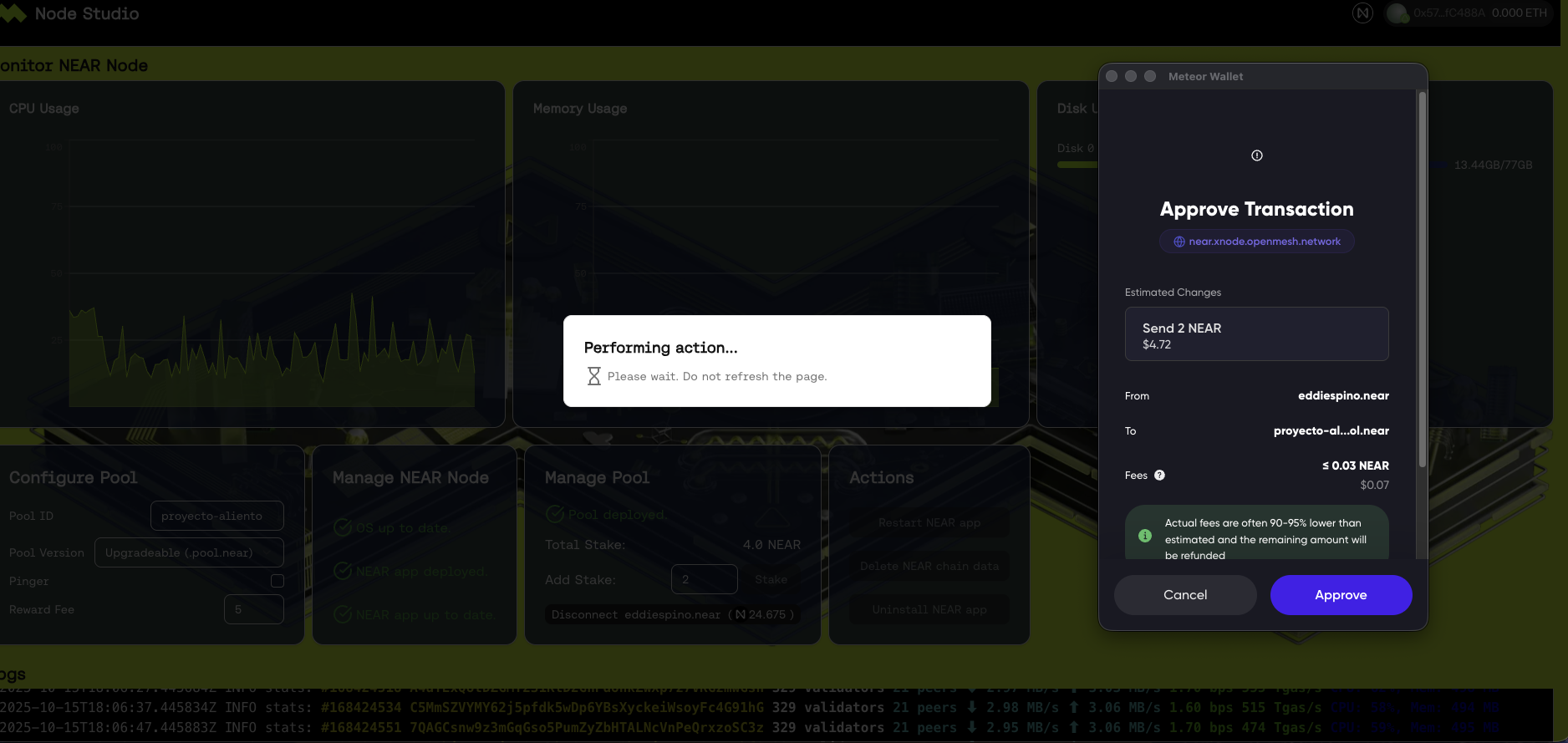Screen dimensions: 1568x743
Task: Click the Fees help question mark icon
Action: tap(1159, 476)
